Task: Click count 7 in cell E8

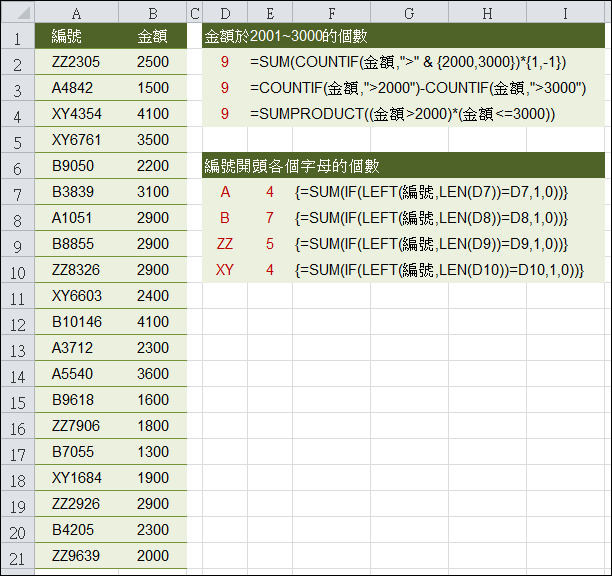Action: (270, 218)
